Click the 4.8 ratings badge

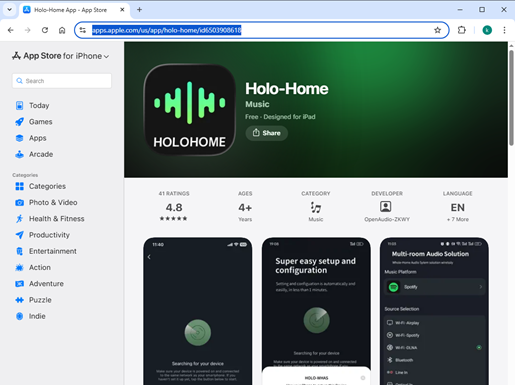(174, 207)
